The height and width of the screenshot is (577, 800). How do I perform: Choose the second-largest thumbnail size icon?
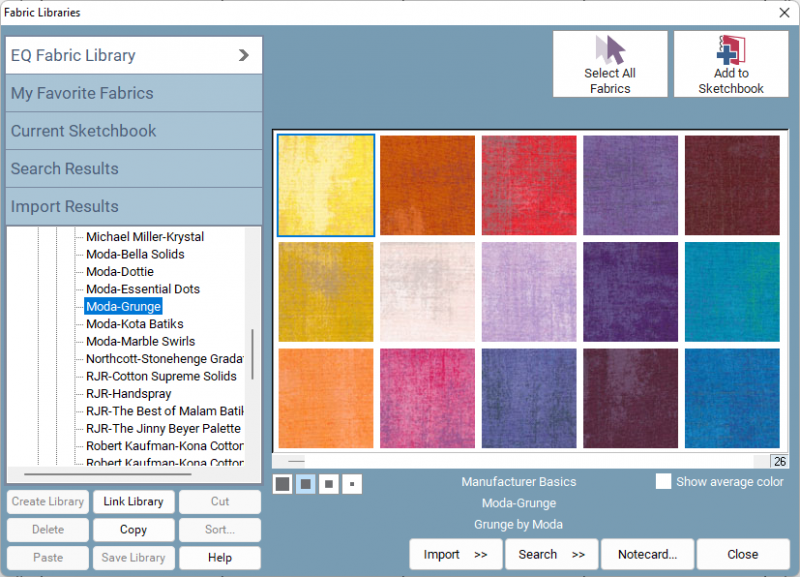point(305,485)
